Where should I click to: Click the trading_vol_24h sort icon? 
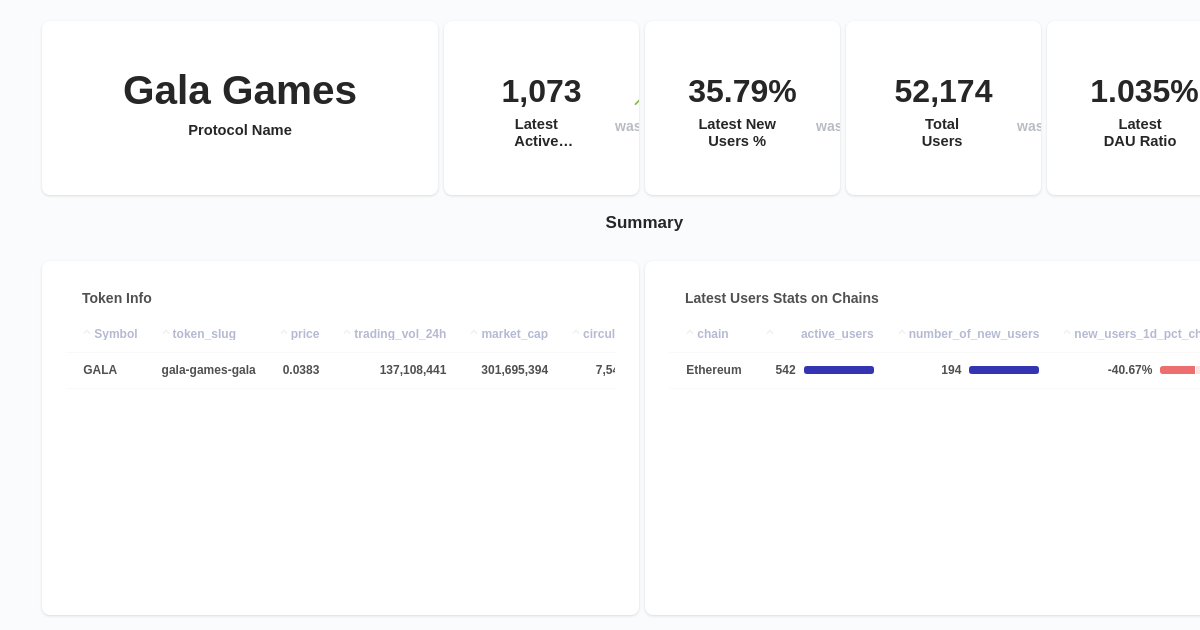pos(346,334)
